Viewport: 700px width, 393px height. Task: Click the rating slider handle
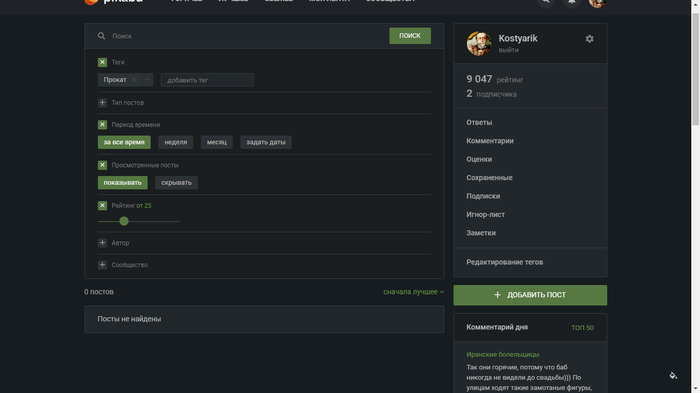click(124, 221)
